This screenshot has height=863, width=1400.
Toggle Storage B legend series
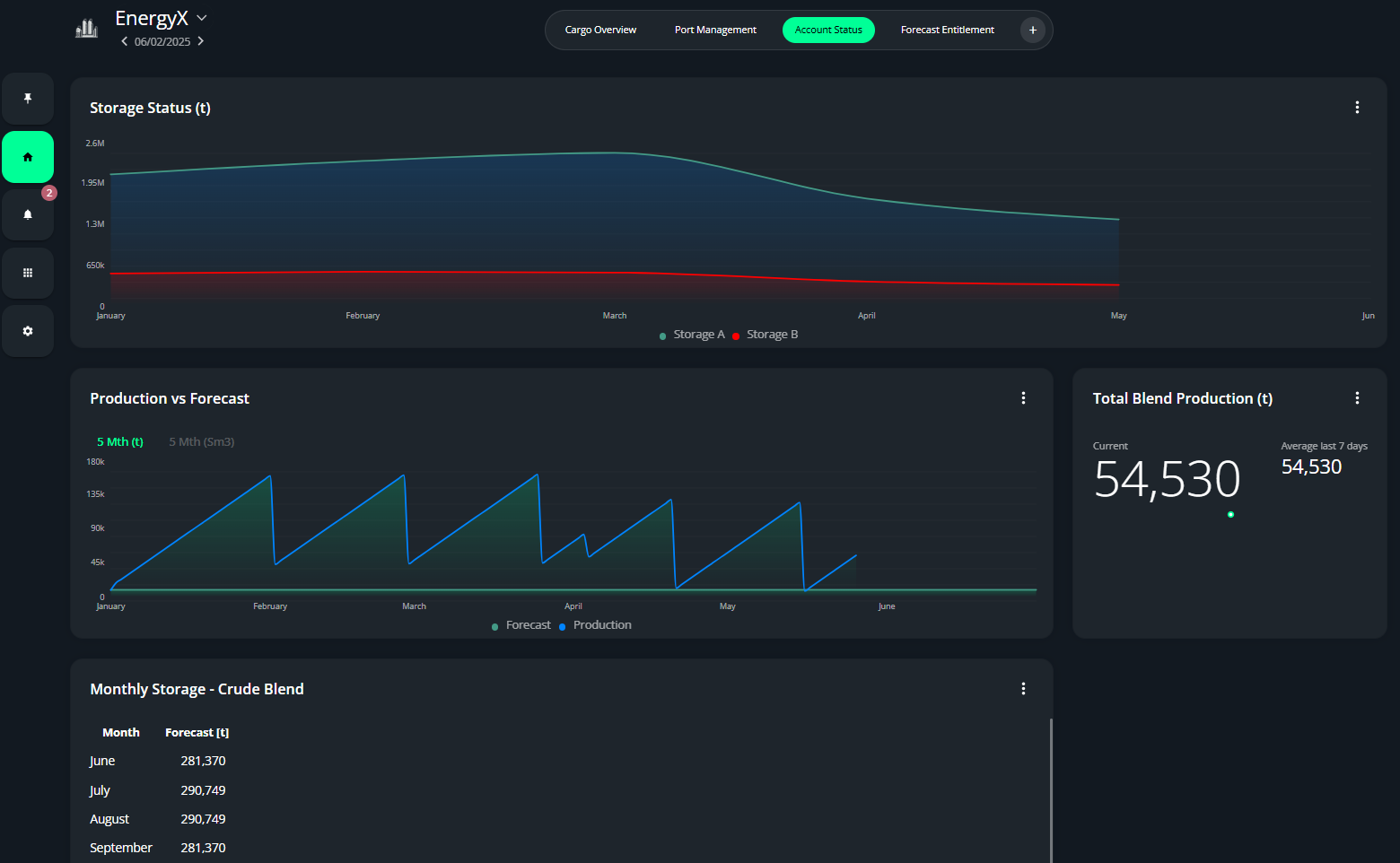pos(766,335)
